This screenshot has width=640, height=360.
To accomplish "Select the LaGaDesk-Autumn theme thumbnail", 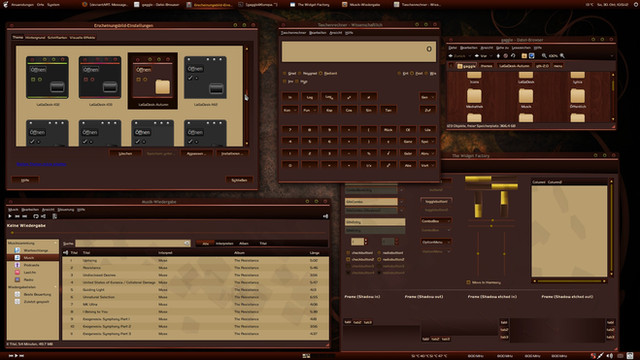I will [x=153, y=81].
